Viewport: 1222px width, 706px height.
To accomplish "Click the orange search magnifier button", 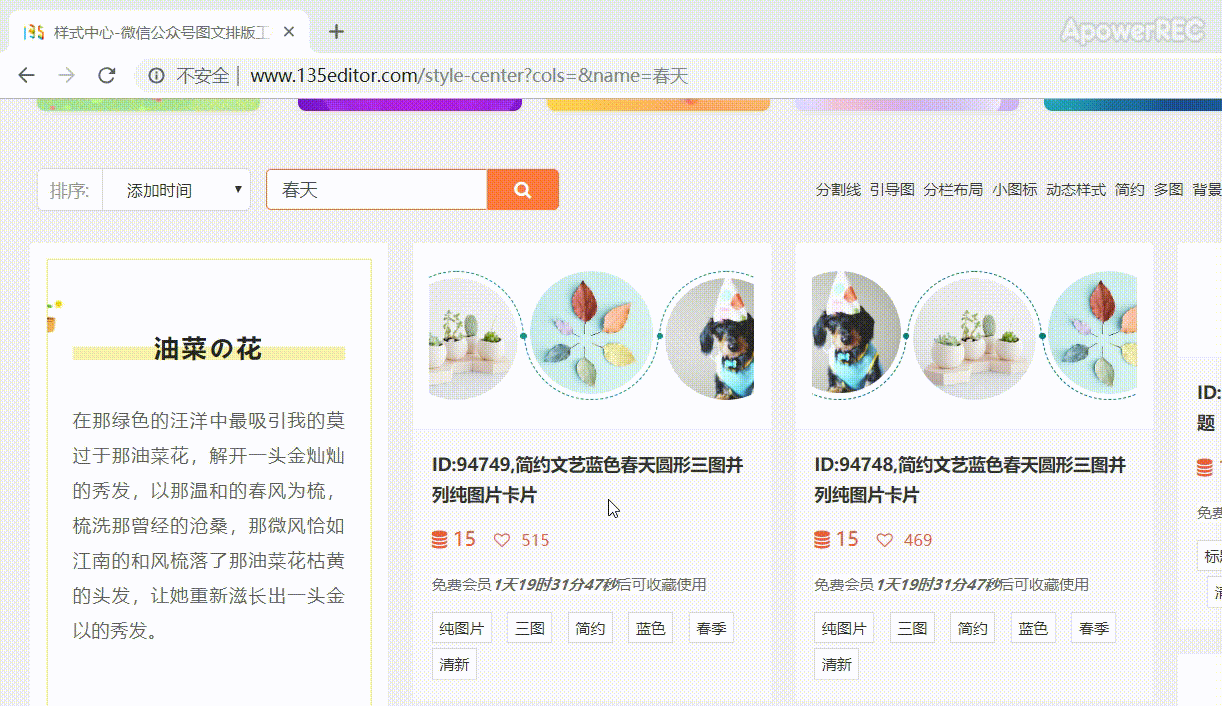I will click(x=522, y=190).
